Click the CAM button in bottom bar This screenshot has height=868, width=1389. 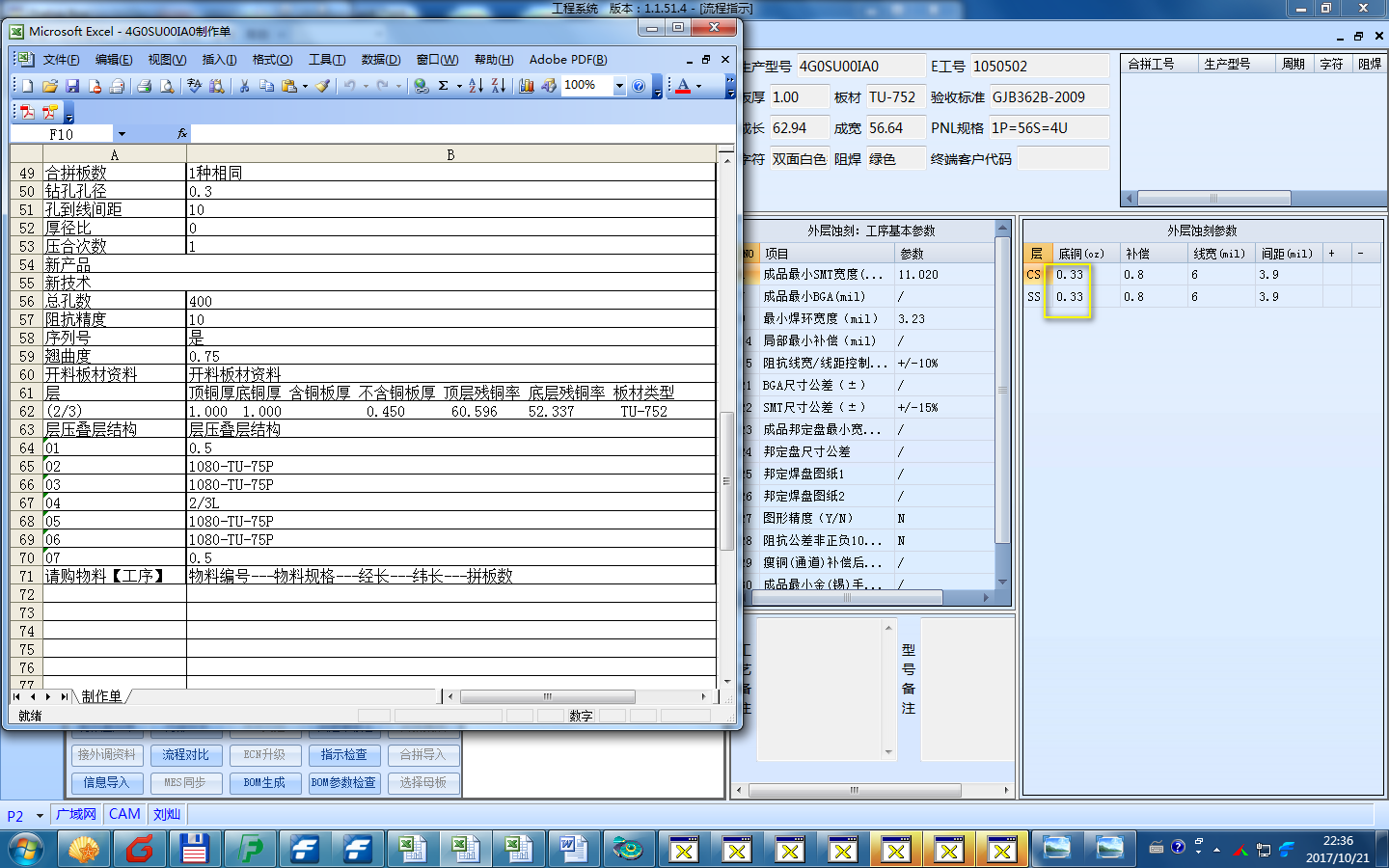click(x=124, y=815)
